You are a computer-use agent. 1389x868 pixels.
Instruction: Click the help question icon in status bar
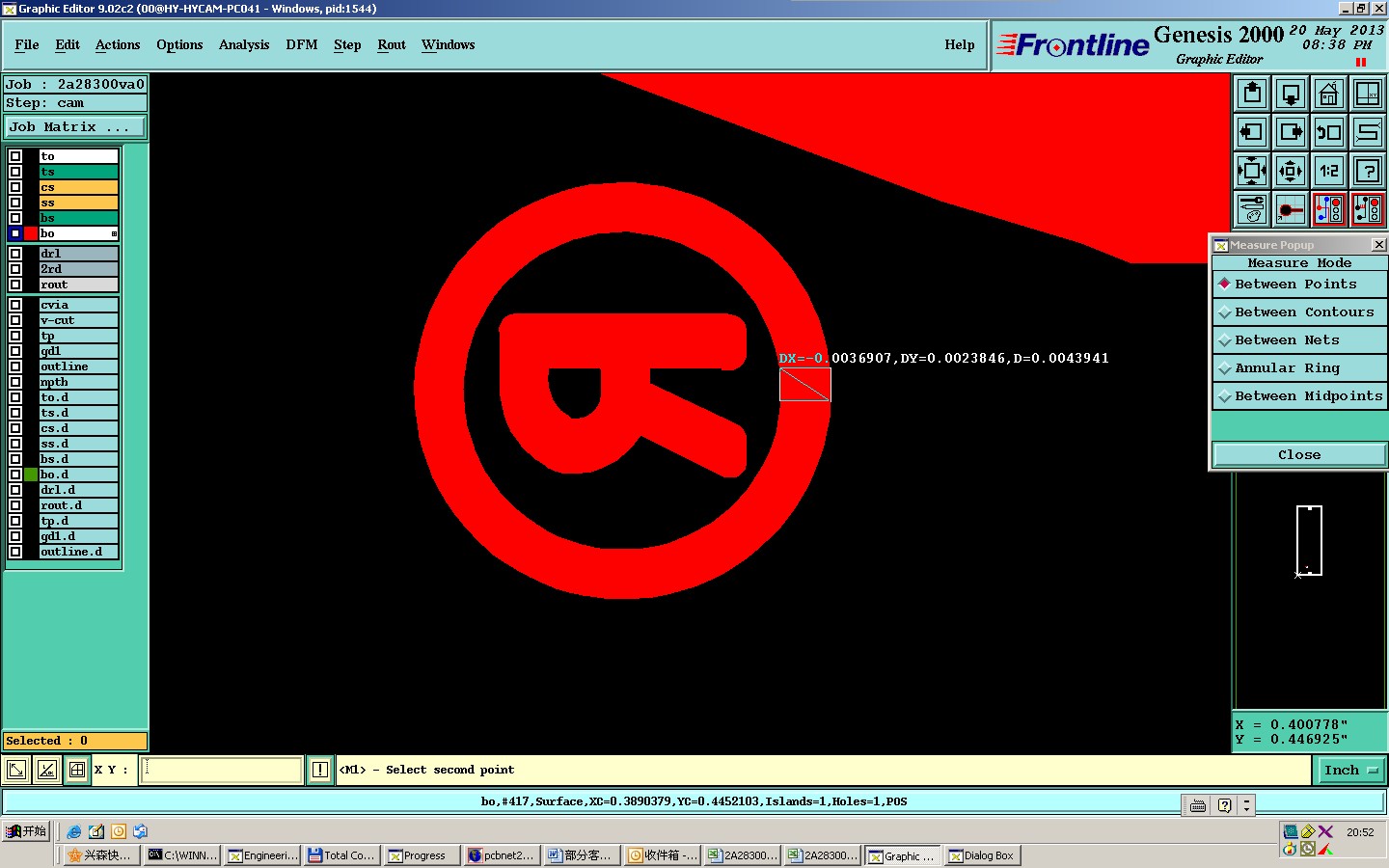tap(1224, 805)
